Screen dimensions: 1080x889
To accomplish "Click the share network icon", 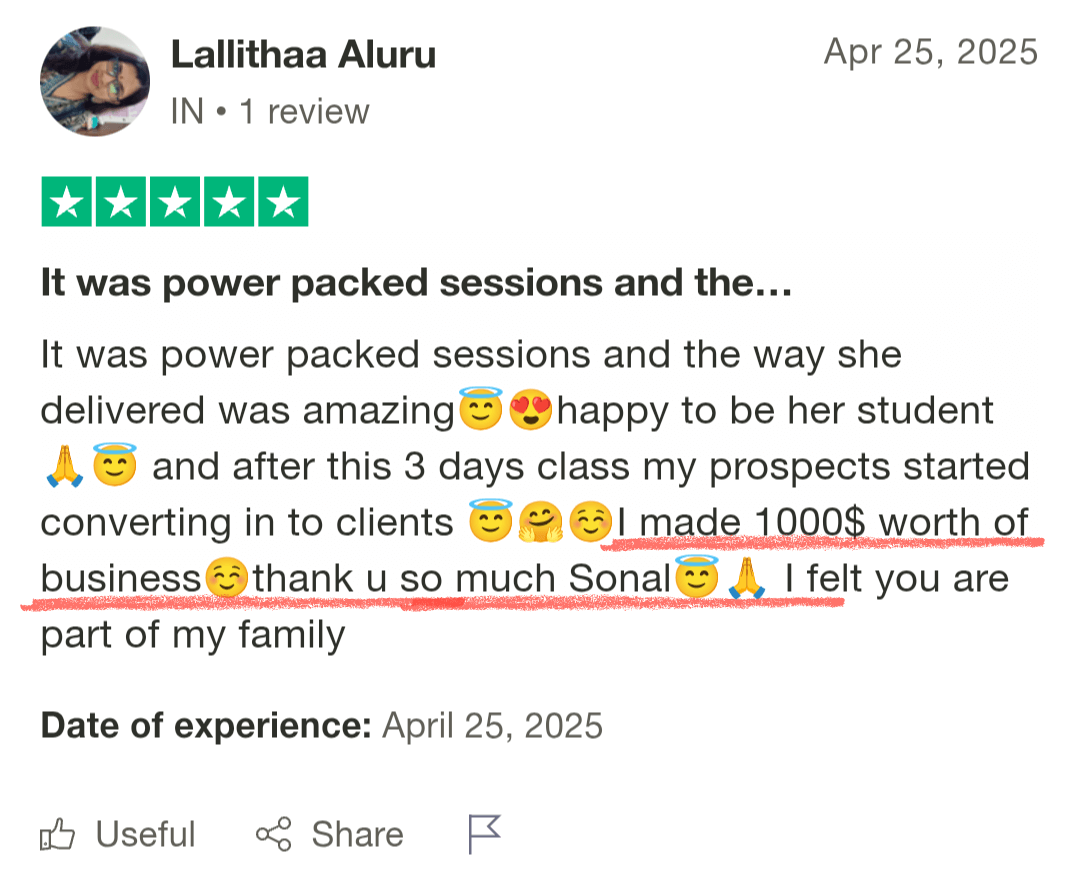I will point(273,834).
